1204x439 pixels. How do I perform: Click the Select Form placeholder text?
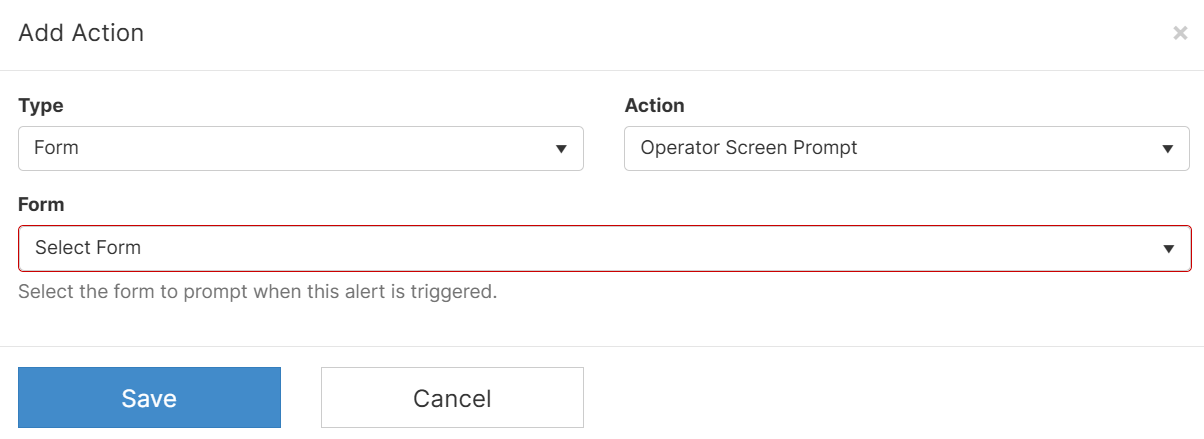click(x=88, y=248)
